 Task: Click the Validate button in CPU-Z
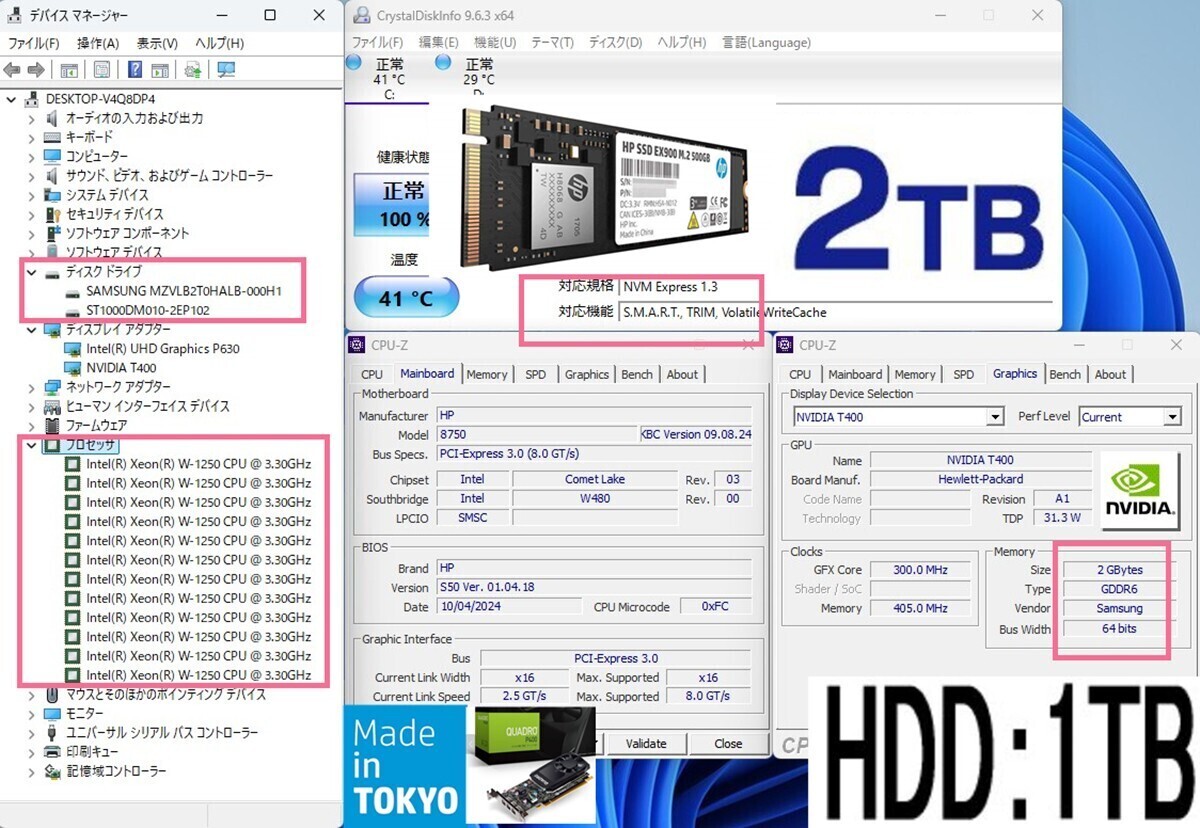point(646,743)
